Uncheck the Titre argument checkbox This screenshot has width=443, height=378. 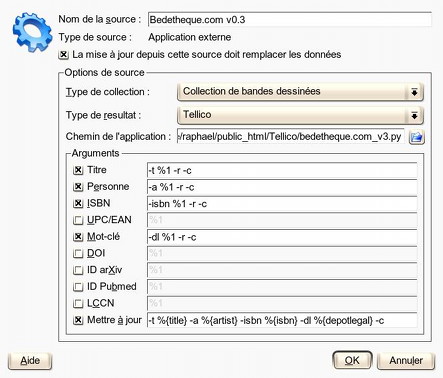click(x=78, y=170)
